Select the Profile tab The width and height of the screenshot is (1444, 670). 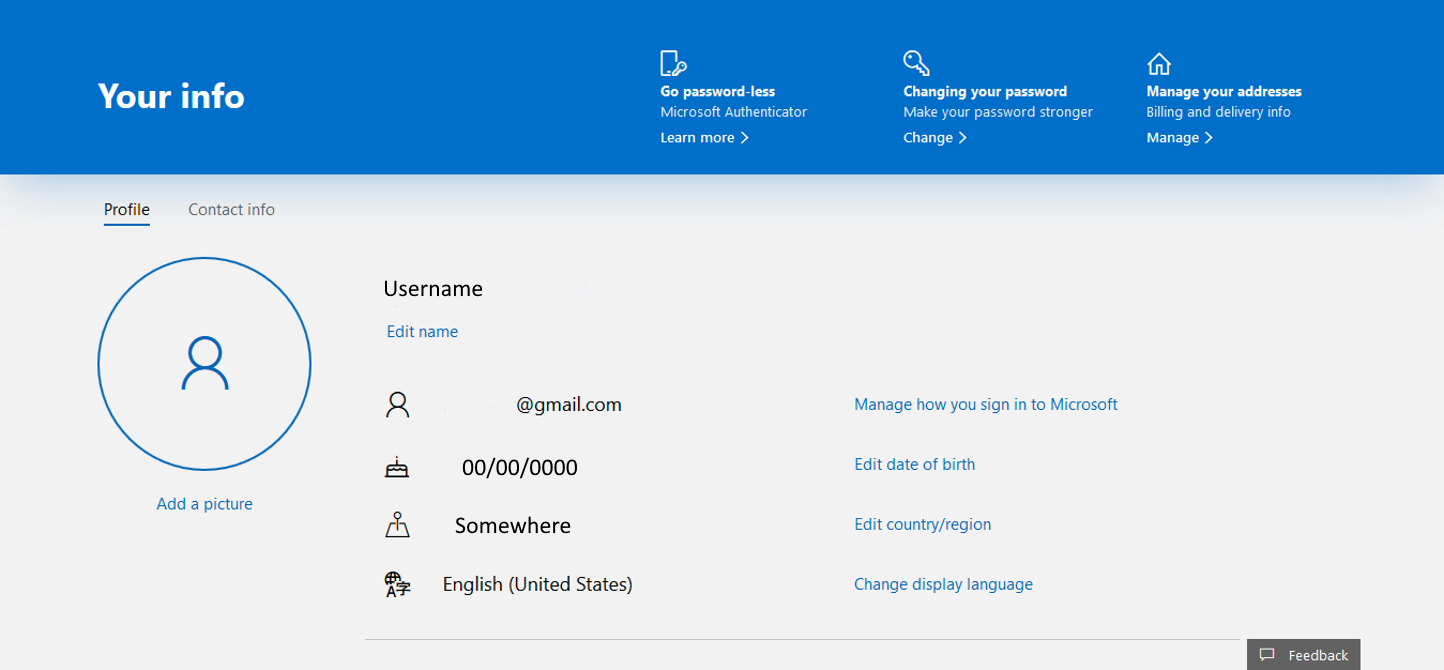(127, 210)
